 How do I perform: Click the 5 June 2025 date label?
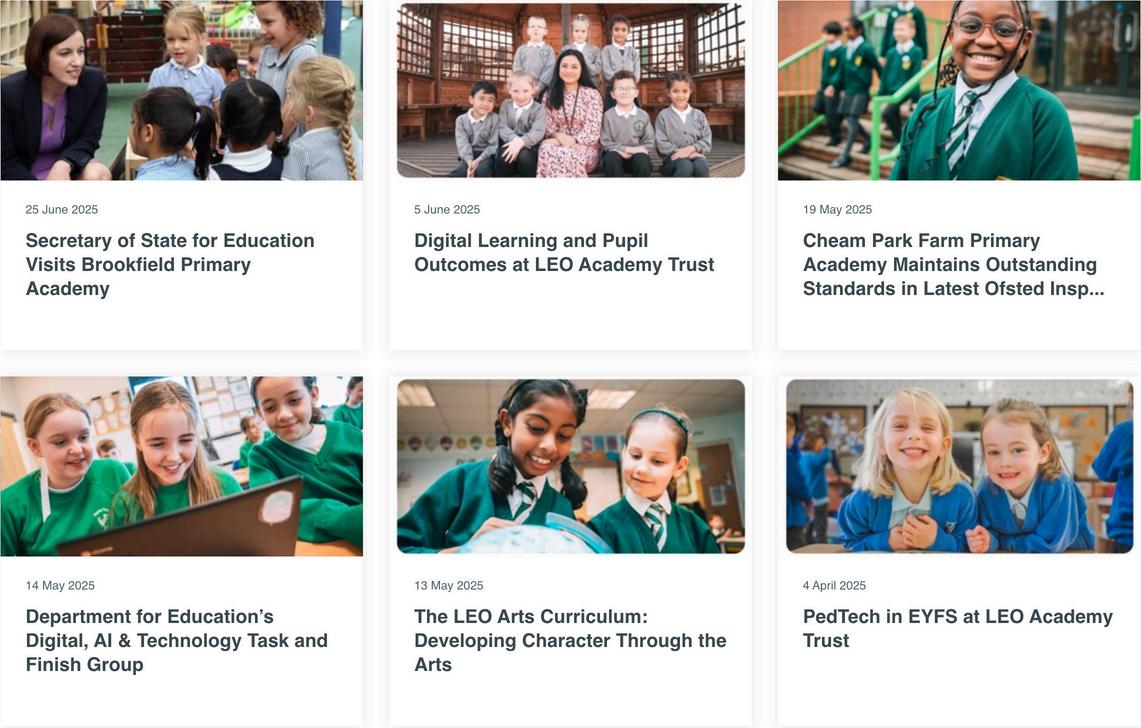click(447, 210)
